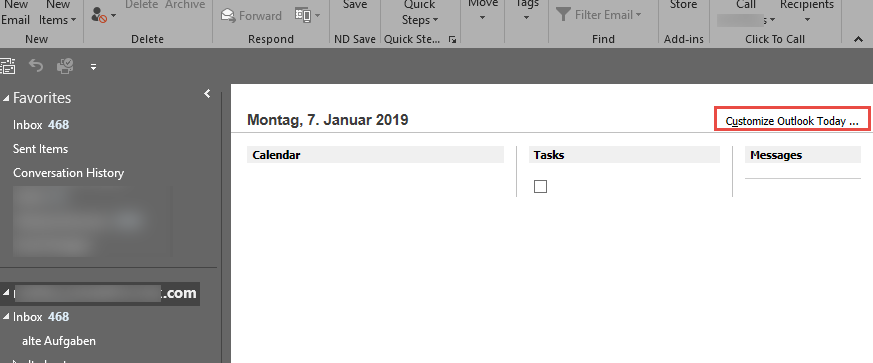This screenshot has width=873, height=363.
Task: Click the Delete button label
Action: click(141, 5)
